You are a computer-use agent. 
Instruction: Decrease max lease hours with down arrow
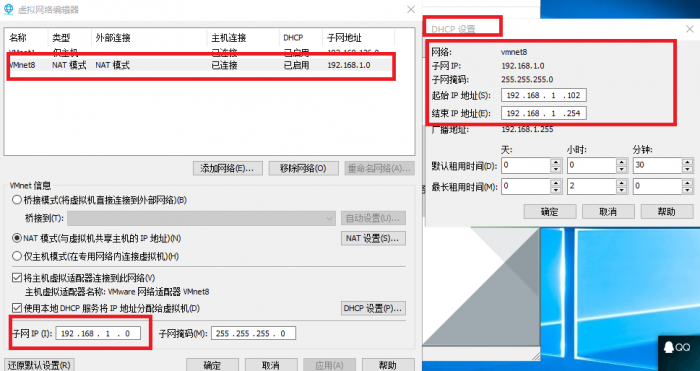click(622, 190)
